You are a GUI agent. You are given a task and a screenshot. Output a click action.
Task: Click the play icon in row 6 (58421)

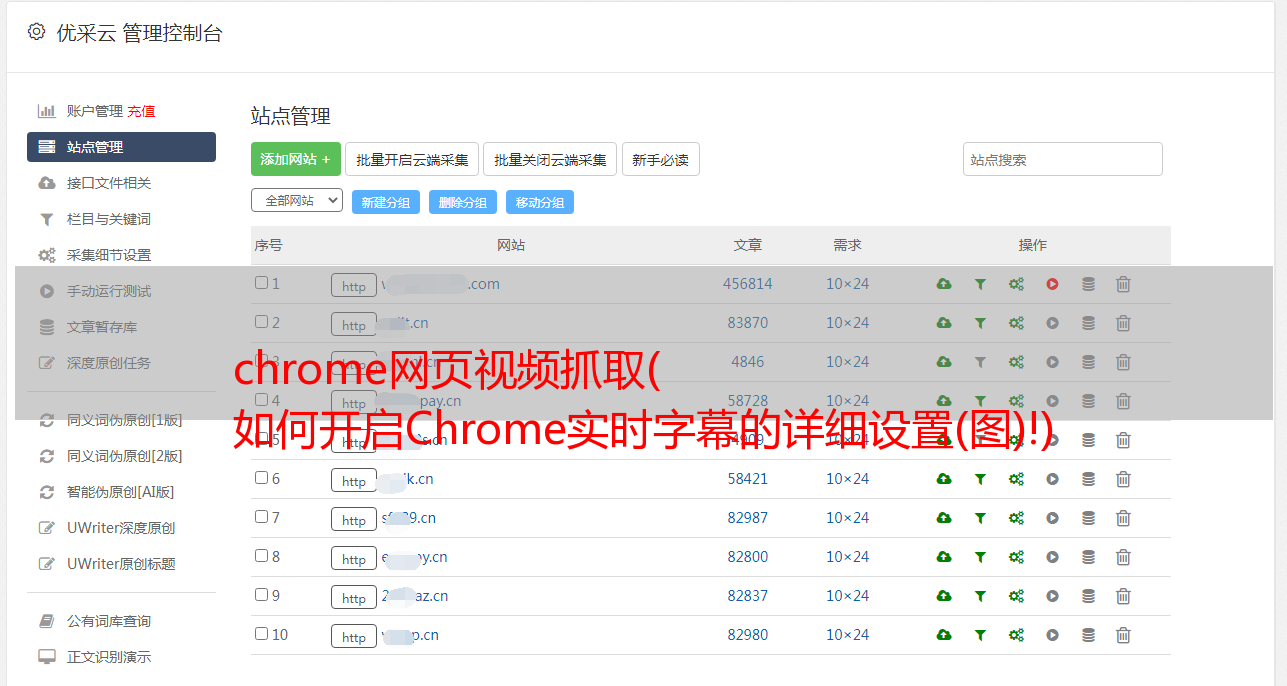coord(1052,479)
